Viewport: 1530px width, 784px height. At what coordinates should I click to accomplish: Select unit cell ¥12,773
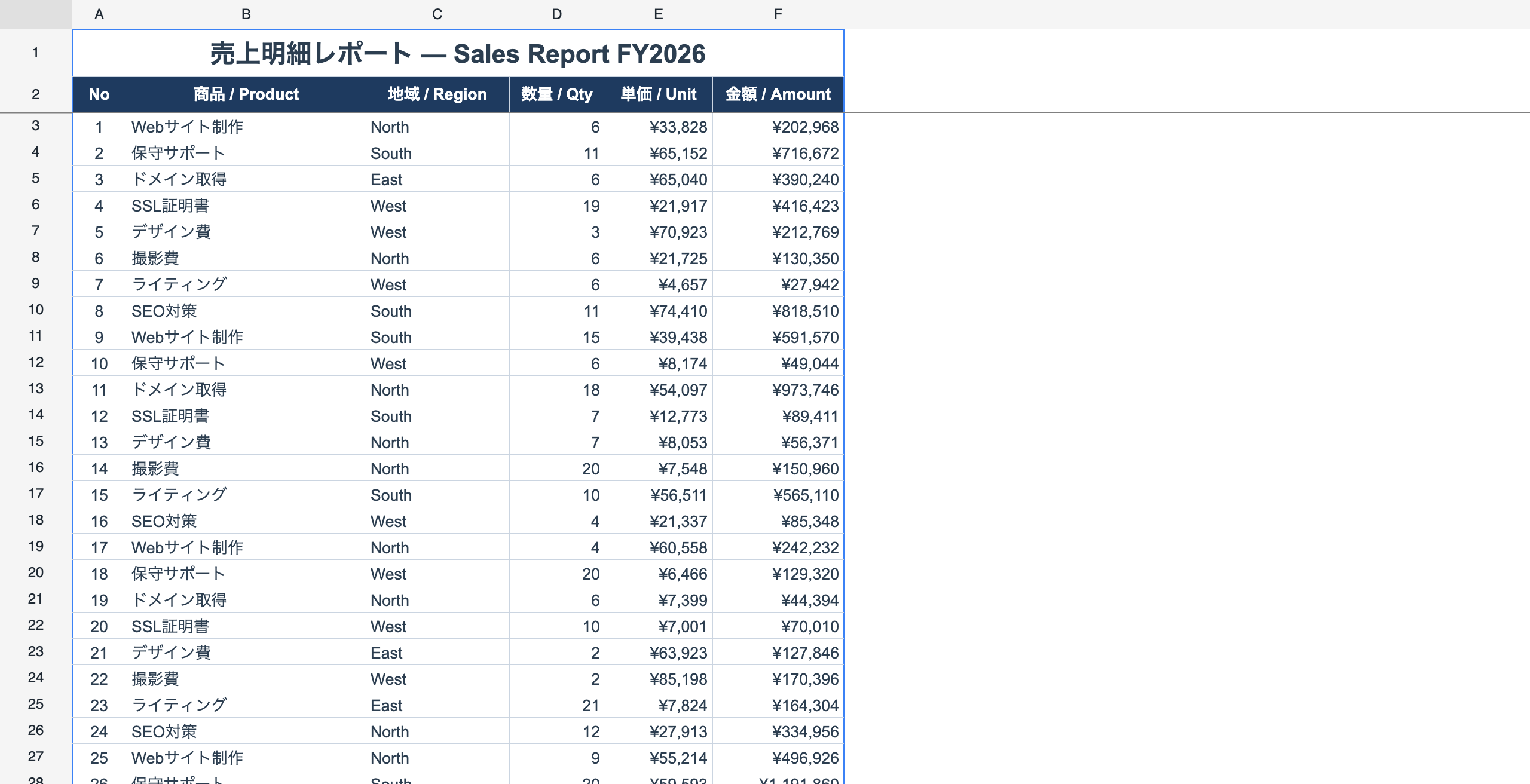[x=659, y=416]
